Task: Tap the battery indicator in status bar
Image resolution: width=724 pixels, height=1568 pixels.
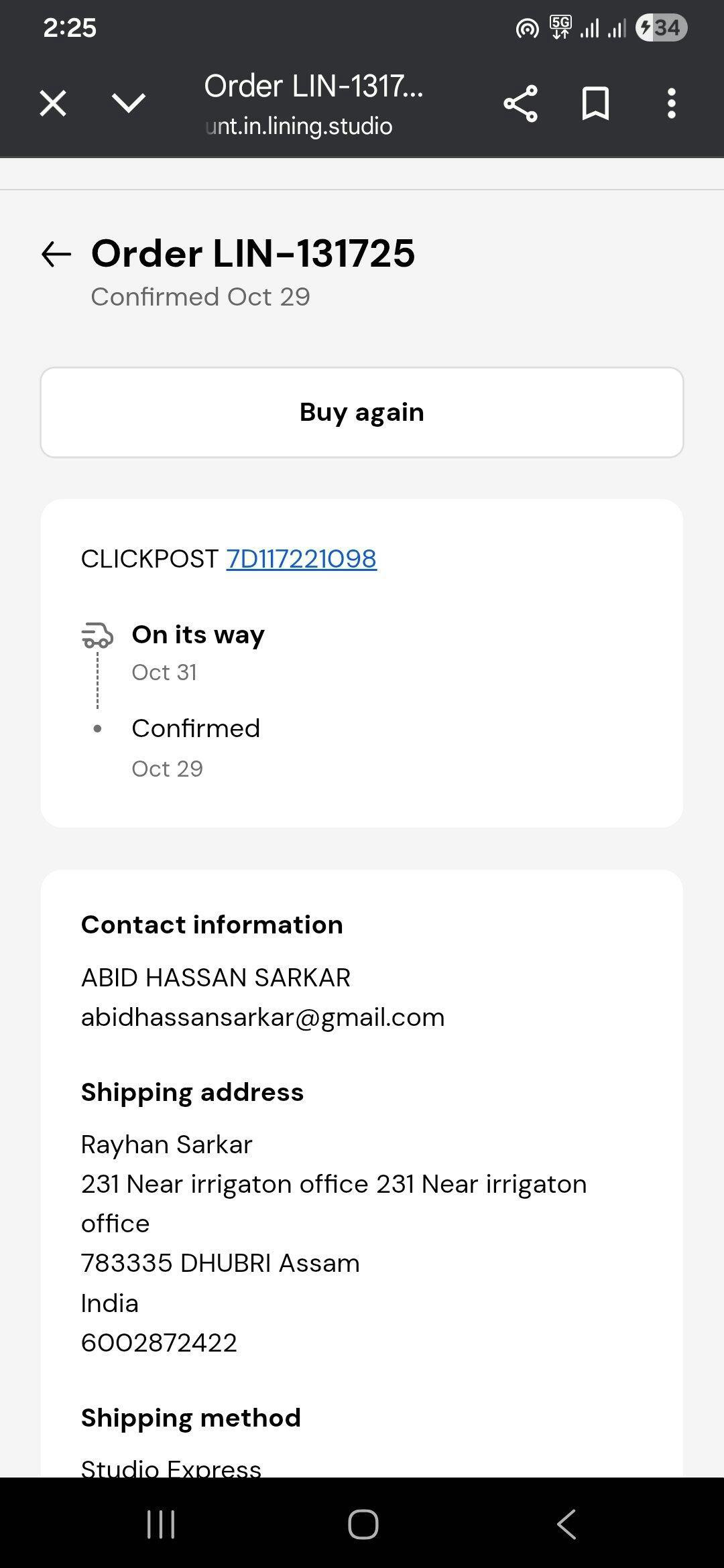Action: click(x=661, y=28)
